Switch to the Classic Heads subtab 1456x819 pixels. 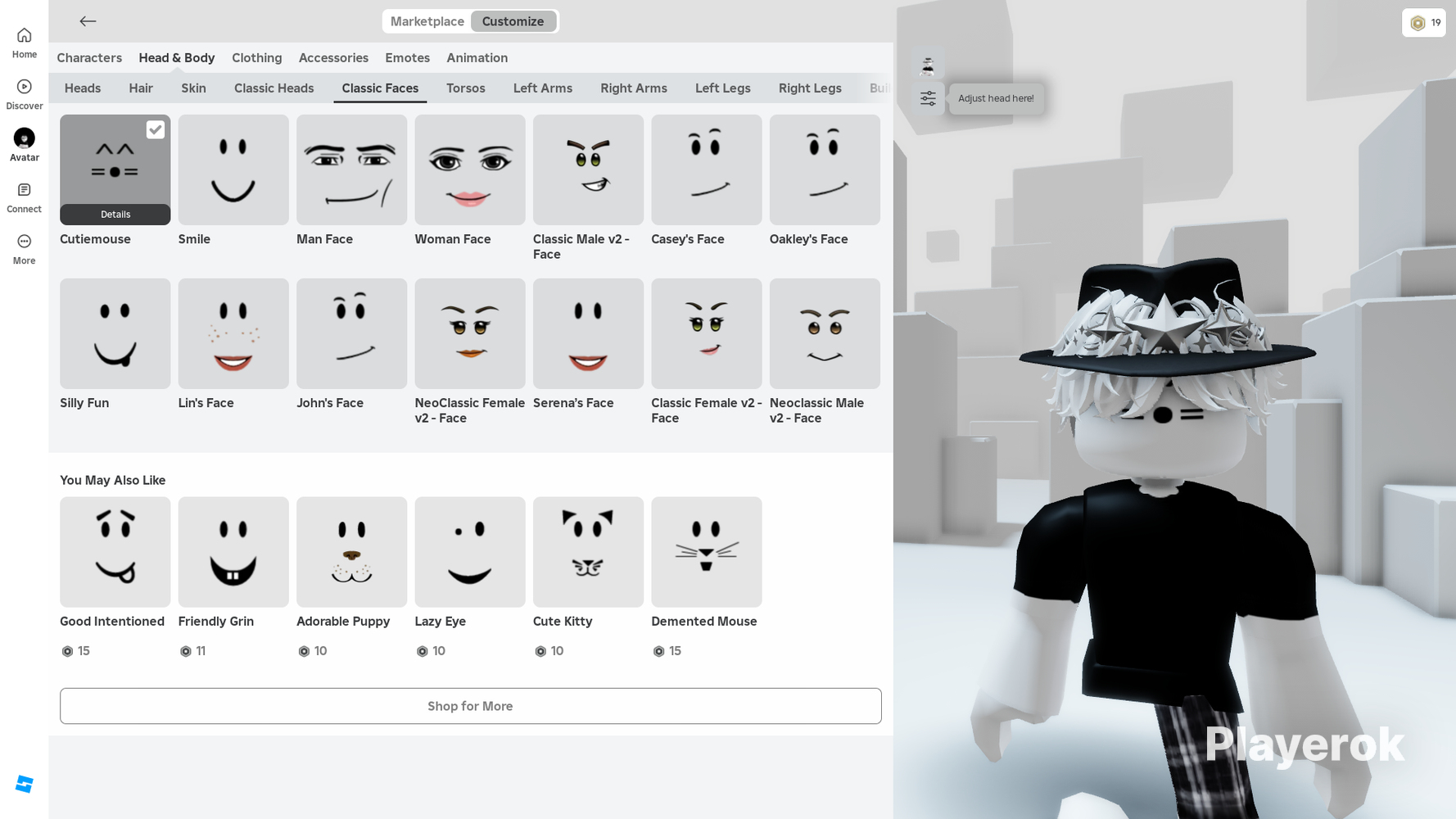(274, 88)
